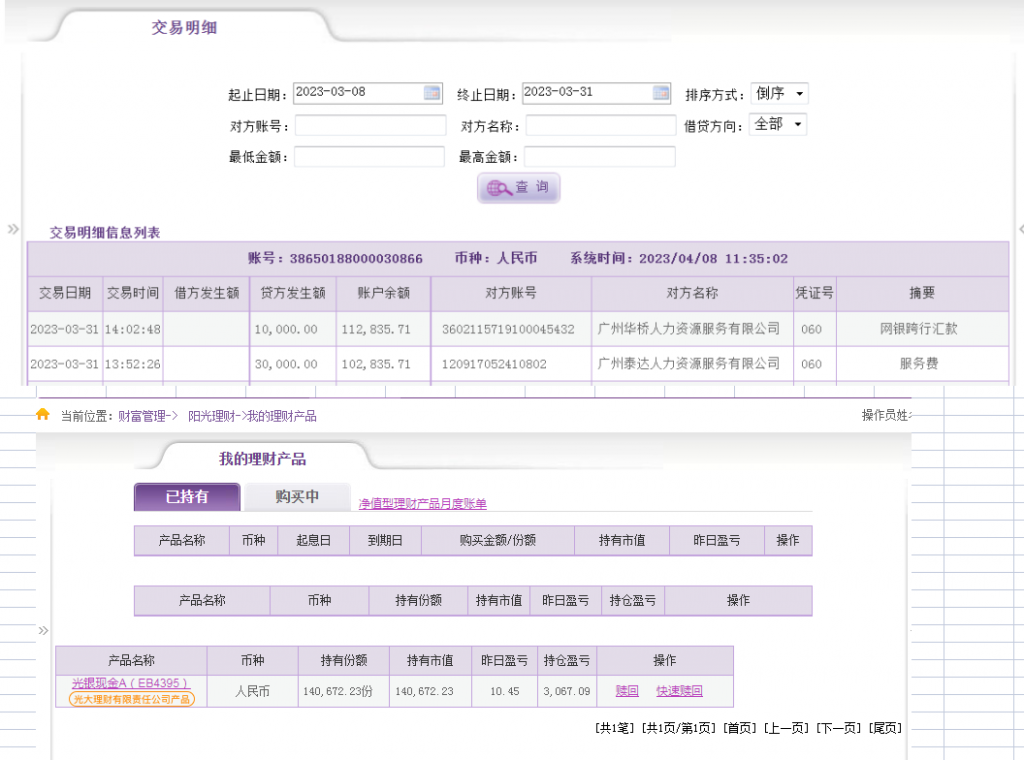The height and width of the screenshot is (760, 1024).
Task: Go to 首页 in pagination
Action: point(740,728)
